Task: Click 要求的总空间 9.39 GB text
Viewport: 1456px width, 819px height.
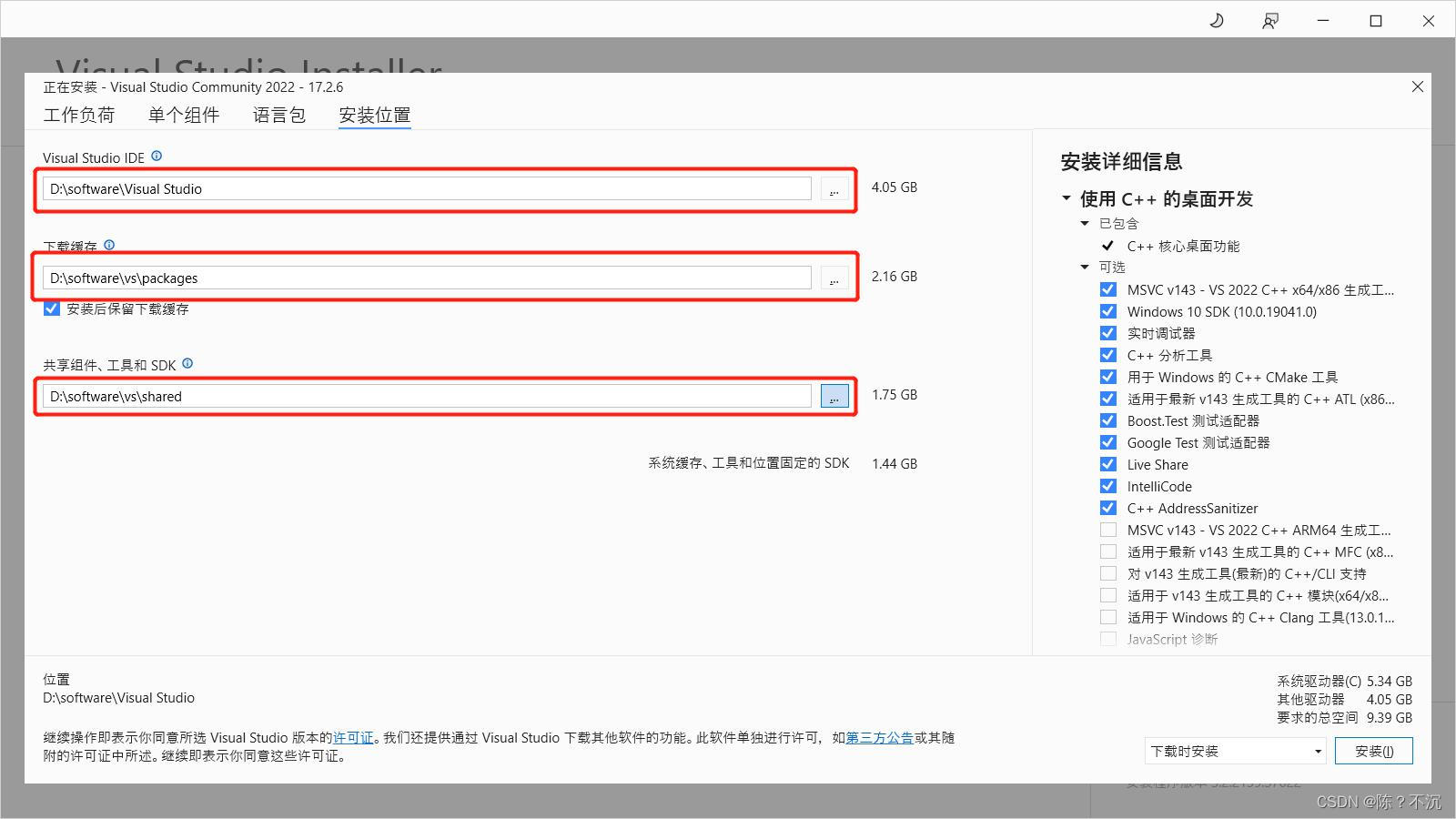Action: pos(1344,717)
